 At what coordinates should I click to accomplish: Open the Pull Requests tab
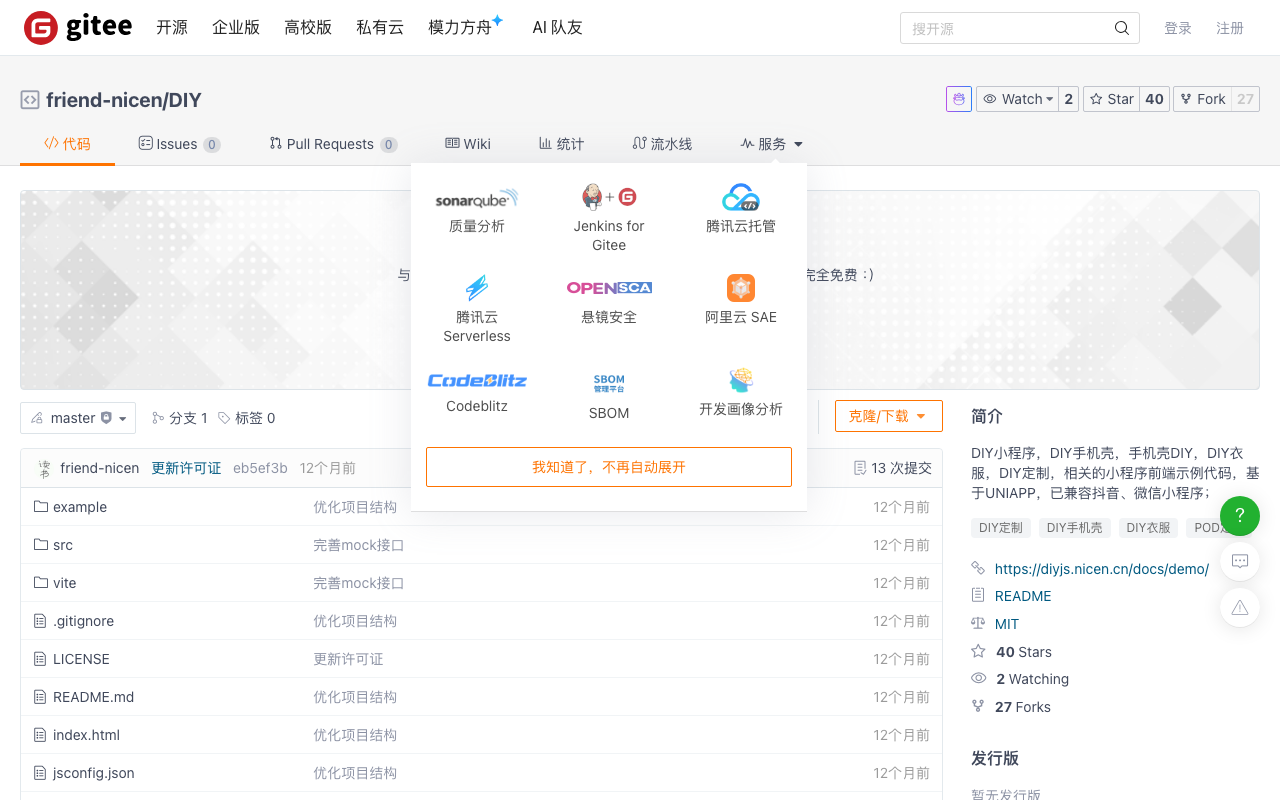click(333, 144)
